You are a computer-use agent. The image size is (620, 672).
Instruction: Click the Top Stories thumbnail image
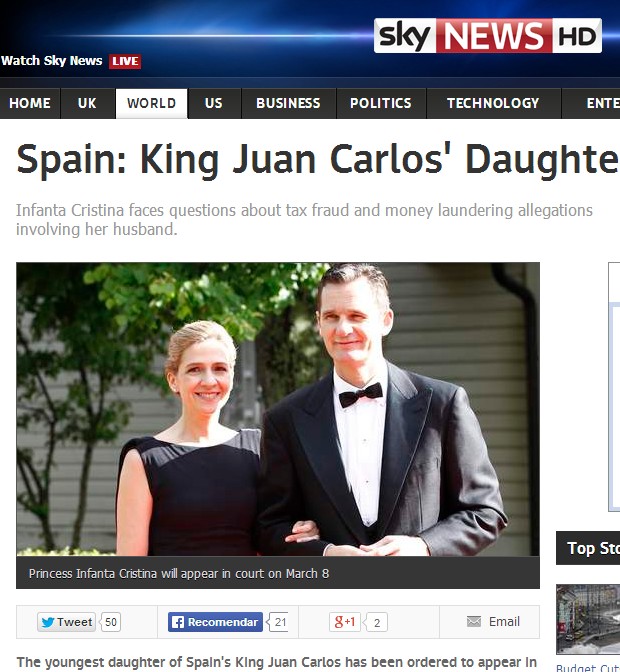pyautogui.click(x=588, y=619)
